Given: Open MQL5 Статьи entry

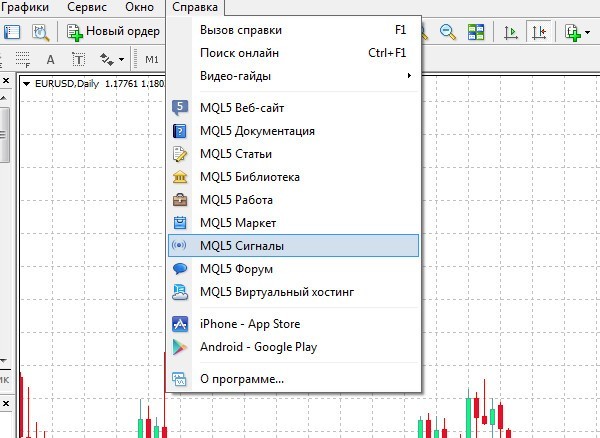Looking at the screenshot, I should pos(293,154).
